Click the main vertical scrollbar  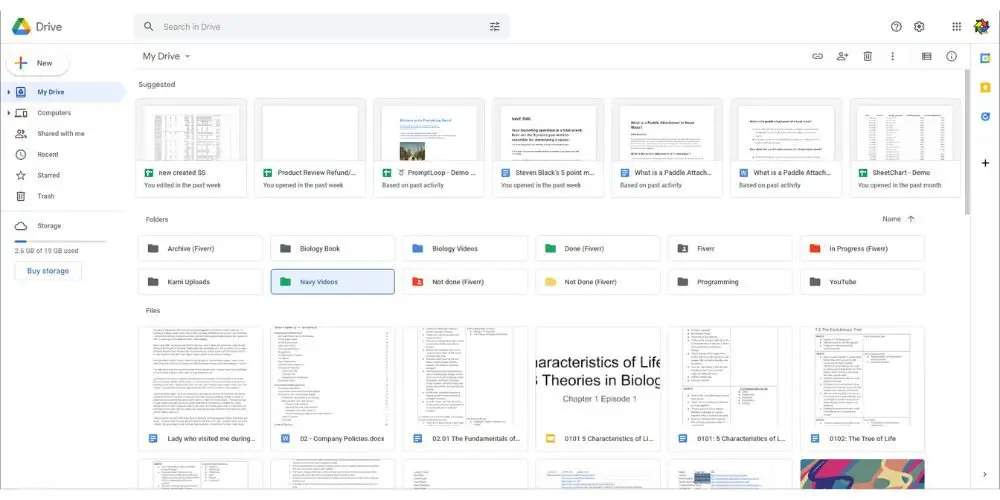pyautogui.click(x=967, y=142)
